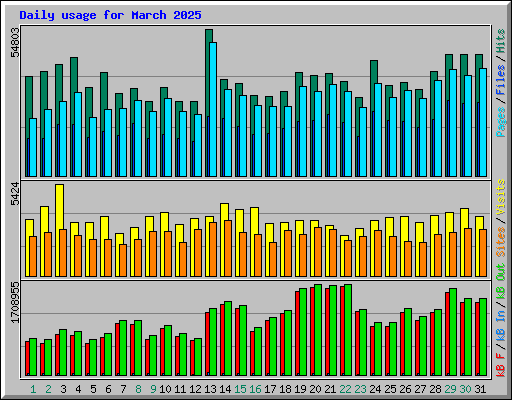Click day 14 on the x-axis
512x400 pixels.
(225, 389)
